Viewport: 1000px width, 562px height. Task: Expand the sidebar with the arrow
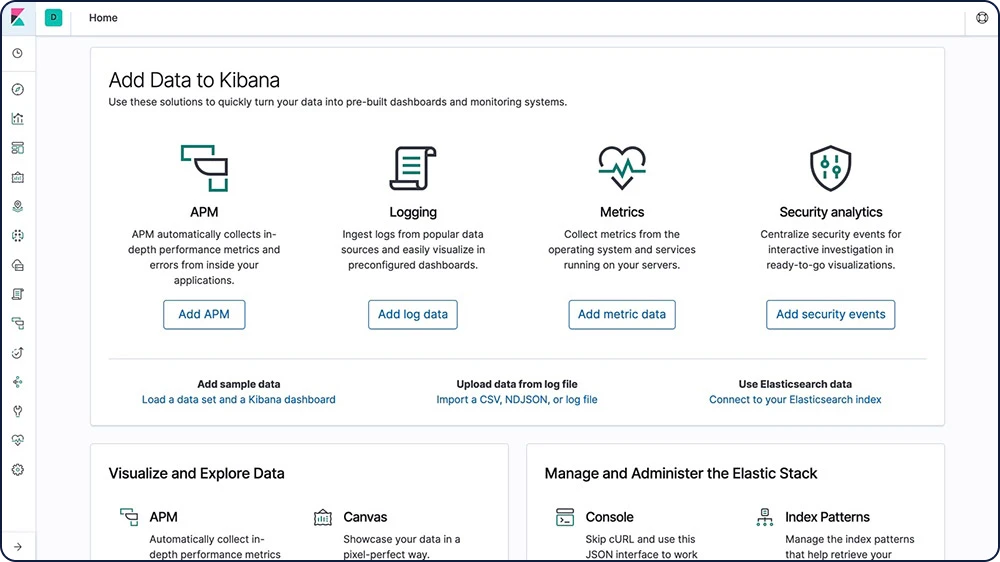[x=18, y=547]
